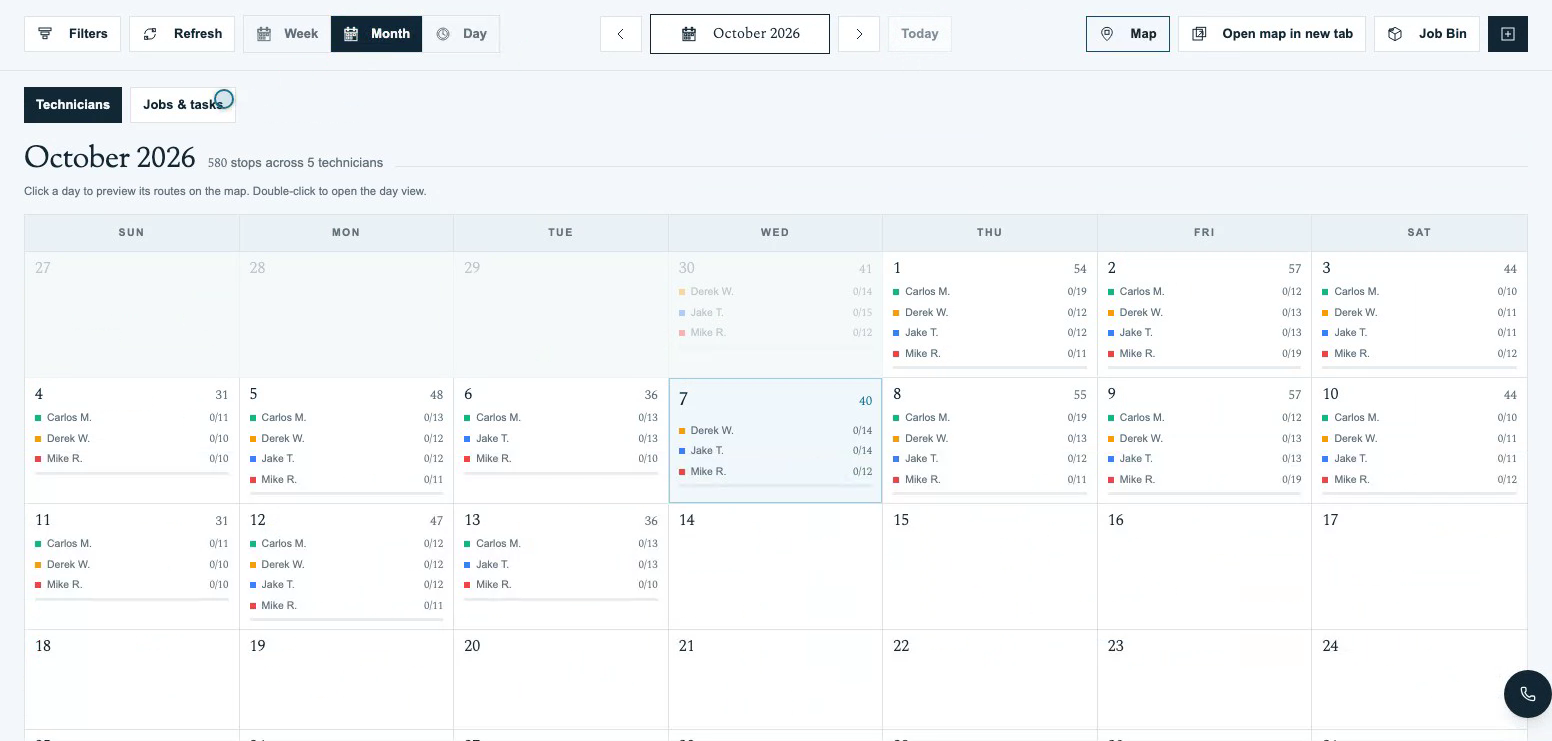Viewport: 1552px width, 741px height.
Task: Click Carlos M. on October 13
Action: 561,544
